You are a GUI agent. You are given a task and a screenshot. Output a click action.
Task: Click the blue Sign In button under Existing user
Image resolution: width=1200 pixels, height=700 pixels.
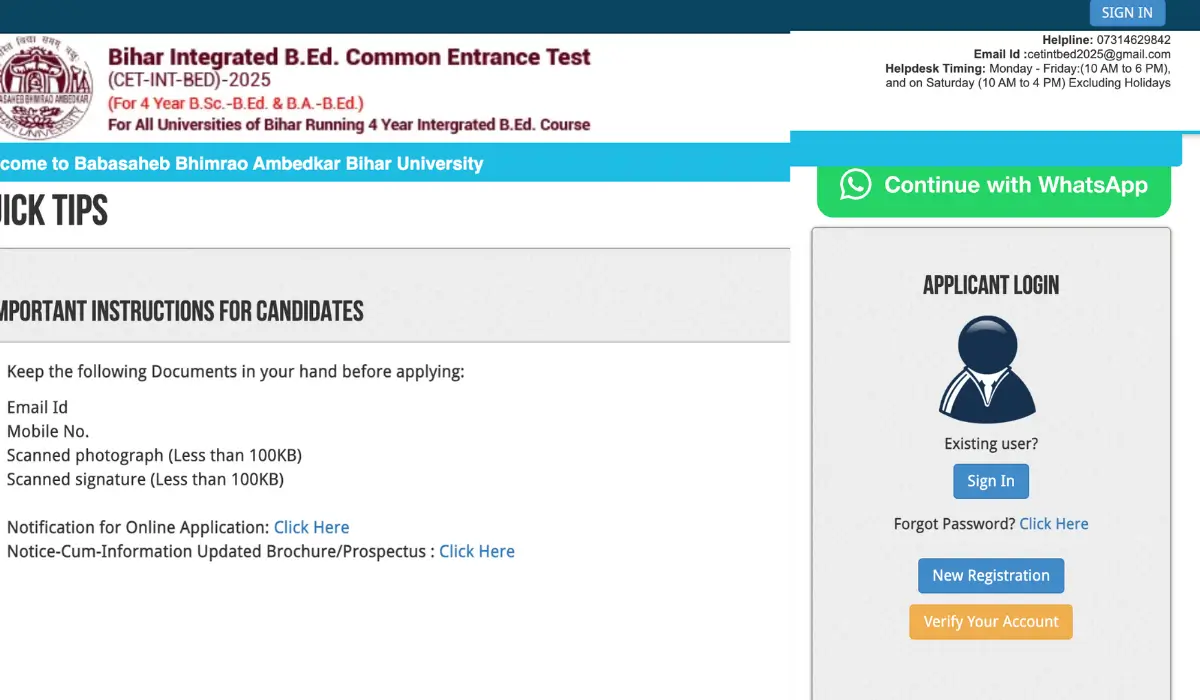click(x=990, y=481)
